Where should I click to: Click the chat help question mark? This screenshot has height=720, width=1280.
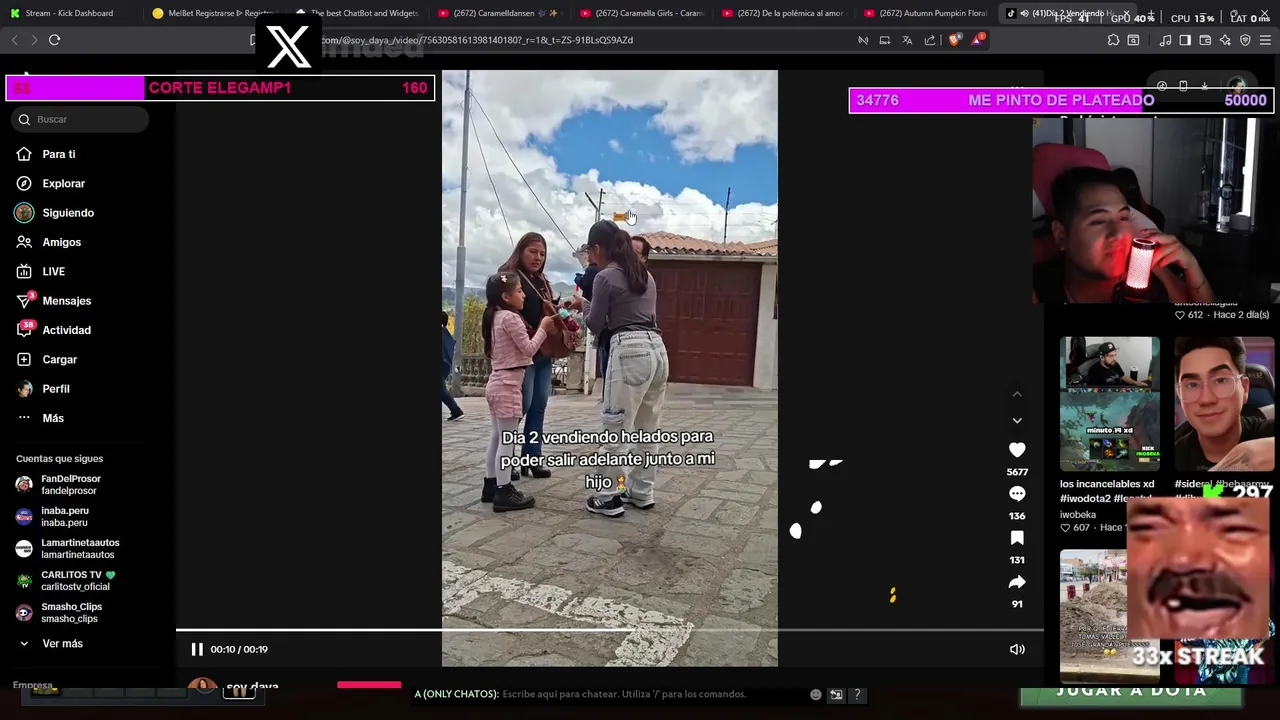point(857,694)
